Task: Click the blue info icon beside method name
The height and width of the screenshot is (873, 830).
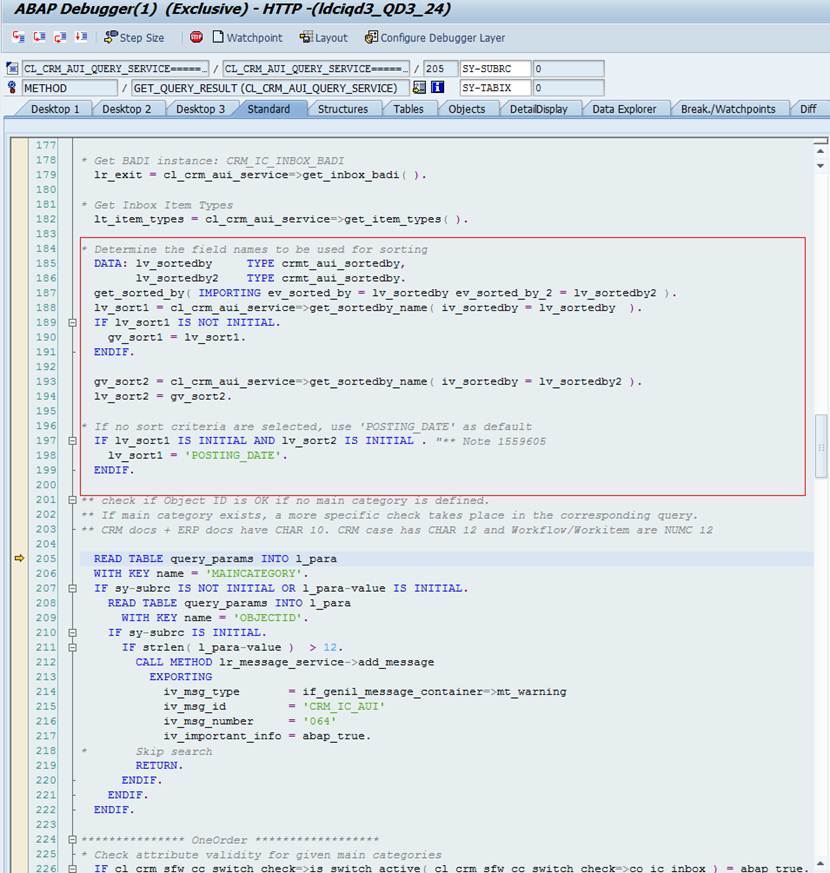Action: point(437,88)
